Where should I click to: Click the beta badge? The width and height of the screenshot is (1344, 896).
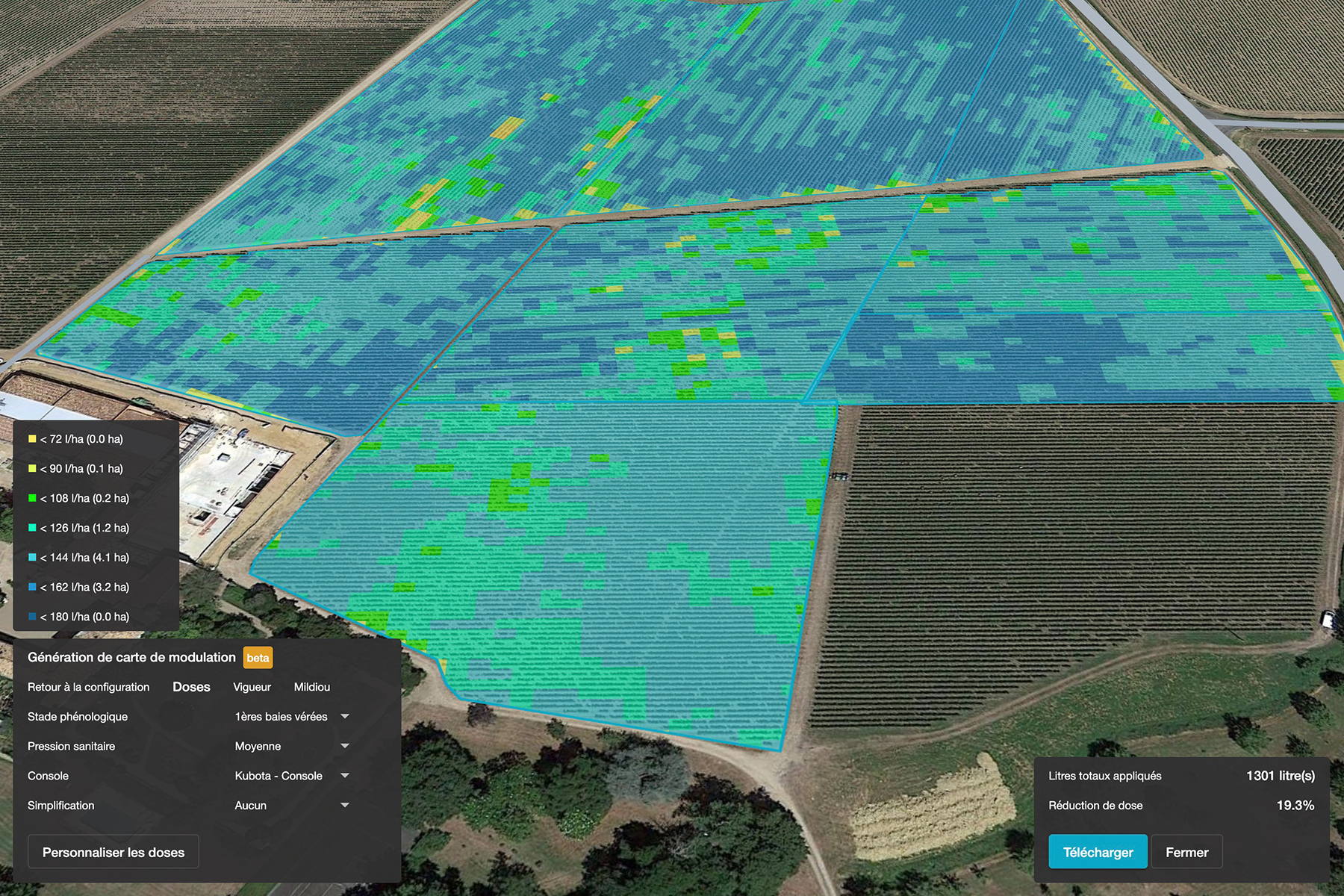(x=258, y=658)
